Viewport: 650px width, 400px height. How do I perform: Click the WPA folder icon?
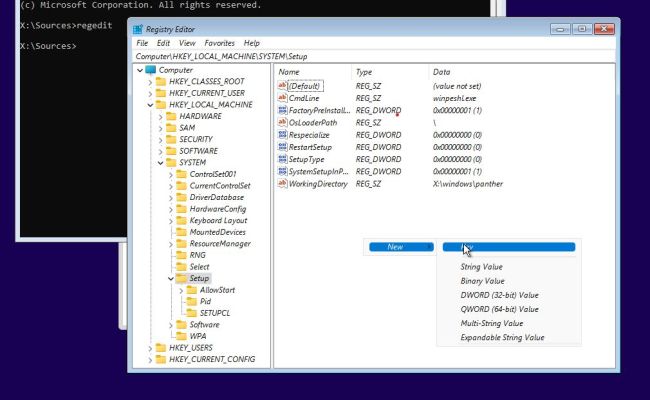(182, 336)
